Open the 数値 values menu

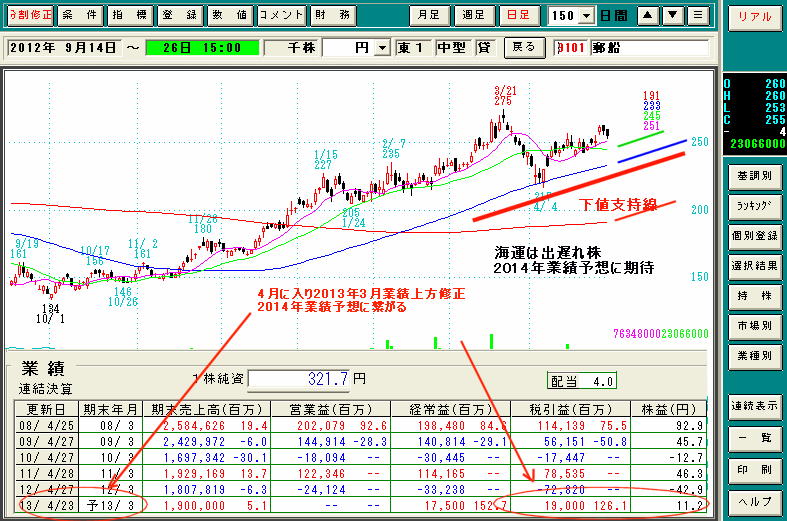(x=230, y=15)
